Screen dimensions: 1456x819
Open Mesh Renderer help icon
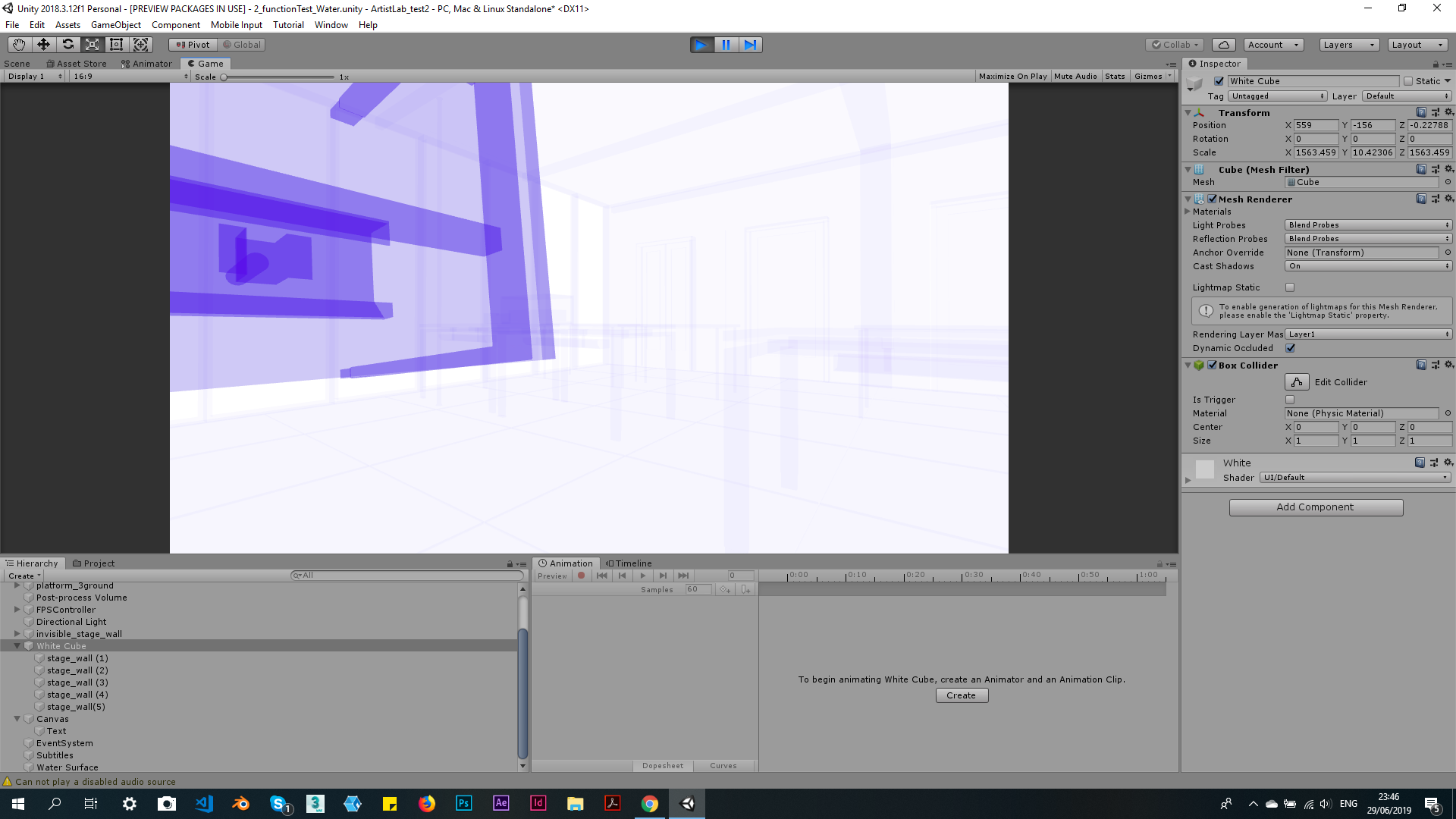coord(1421,199)
